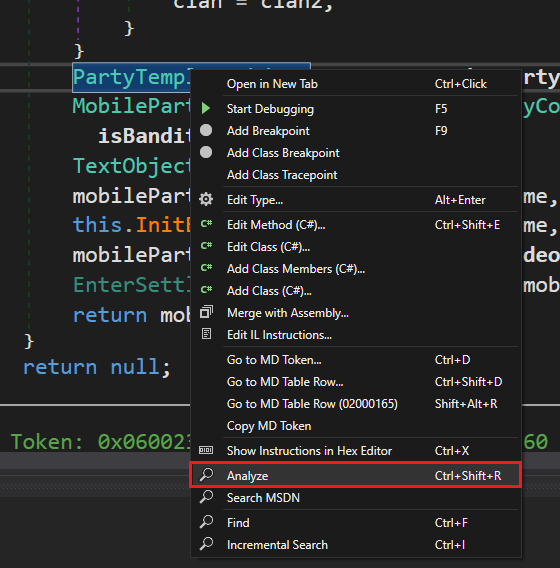Click the Merge with Assembly icon
This screenshot has height=568, width=560.
click(206, 312)
